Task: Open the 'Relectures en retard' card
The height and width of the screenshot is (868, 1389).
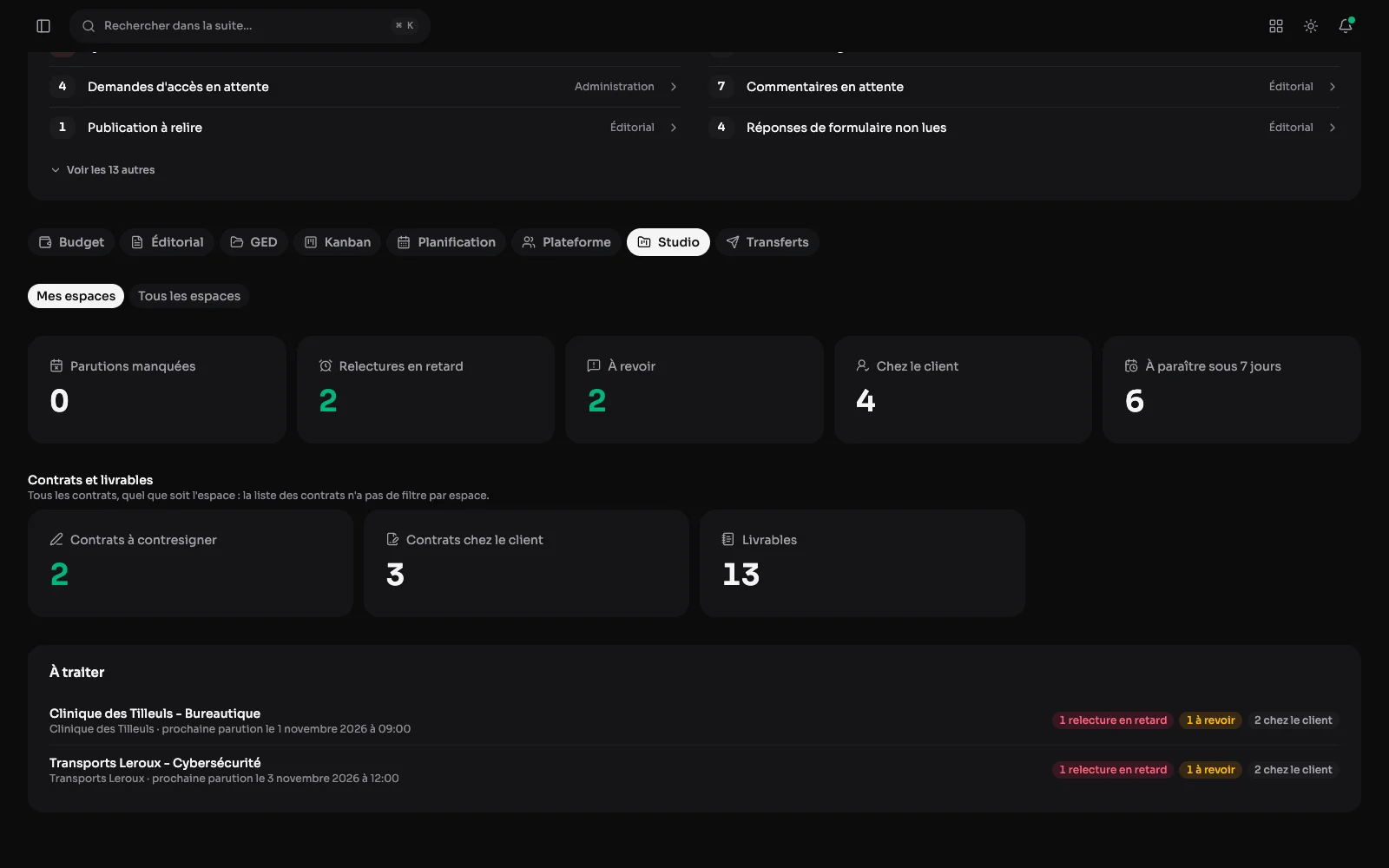Action: coord(425,390)
